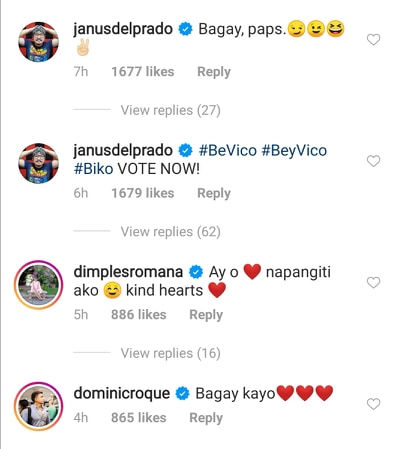Like the #BeVico VOTE NOW comment heart
The image size is (405, 449).
point(373,161)
